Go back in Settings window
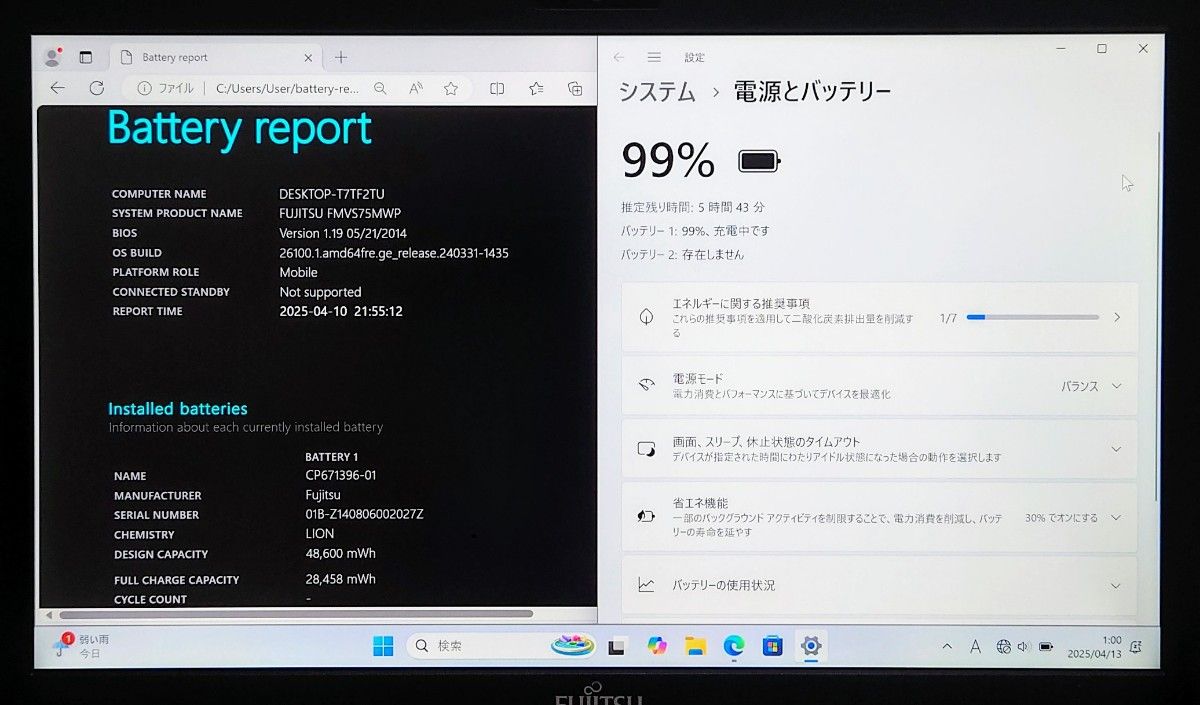Screen dimensions: 1200x705 (x=619, y=57)
